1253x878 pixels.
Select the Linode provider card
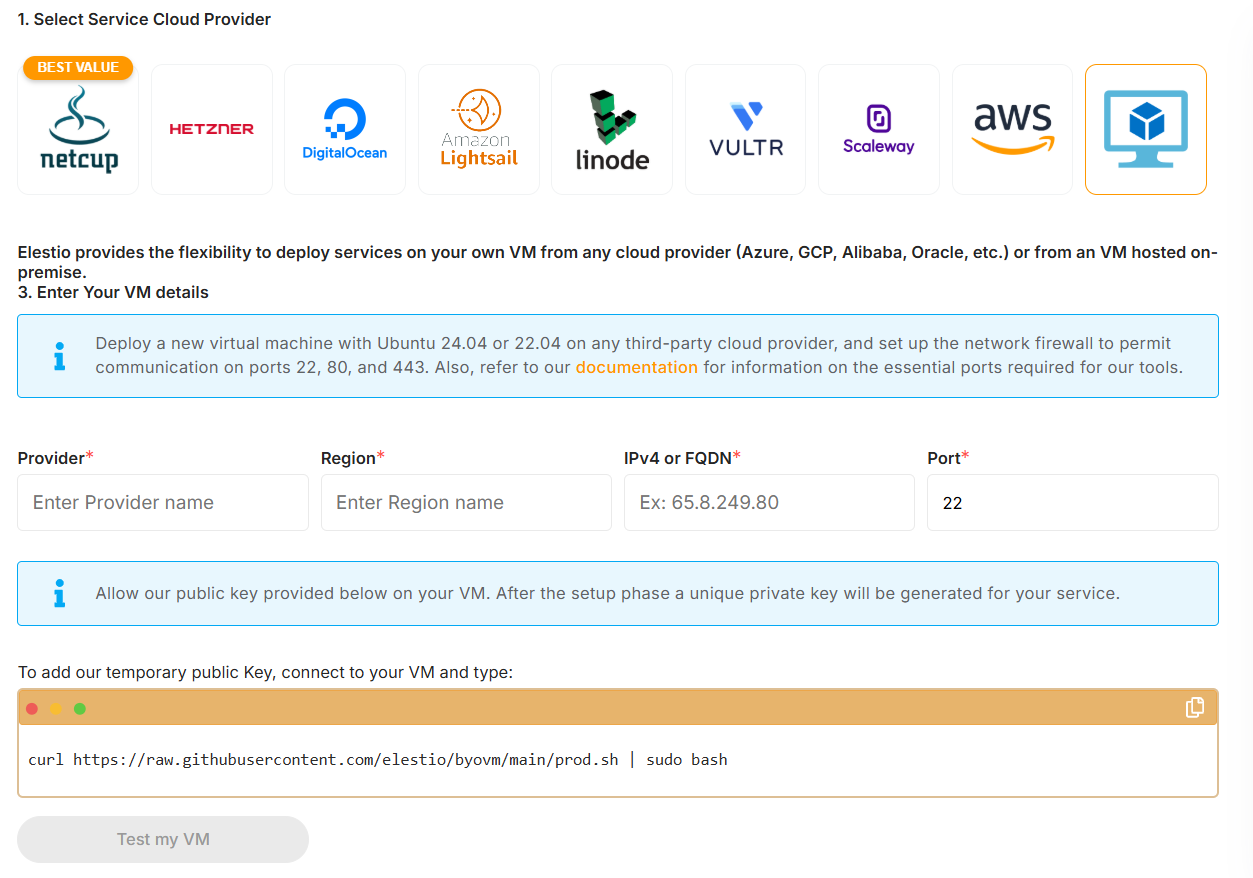[x=612, y=128]
